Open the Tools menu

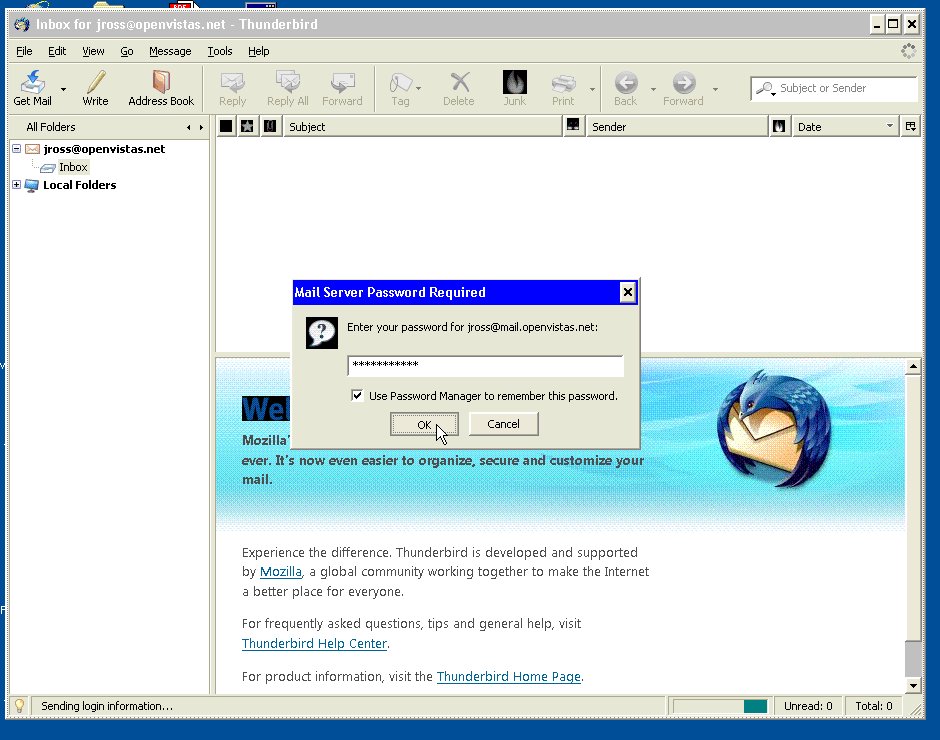220,51
